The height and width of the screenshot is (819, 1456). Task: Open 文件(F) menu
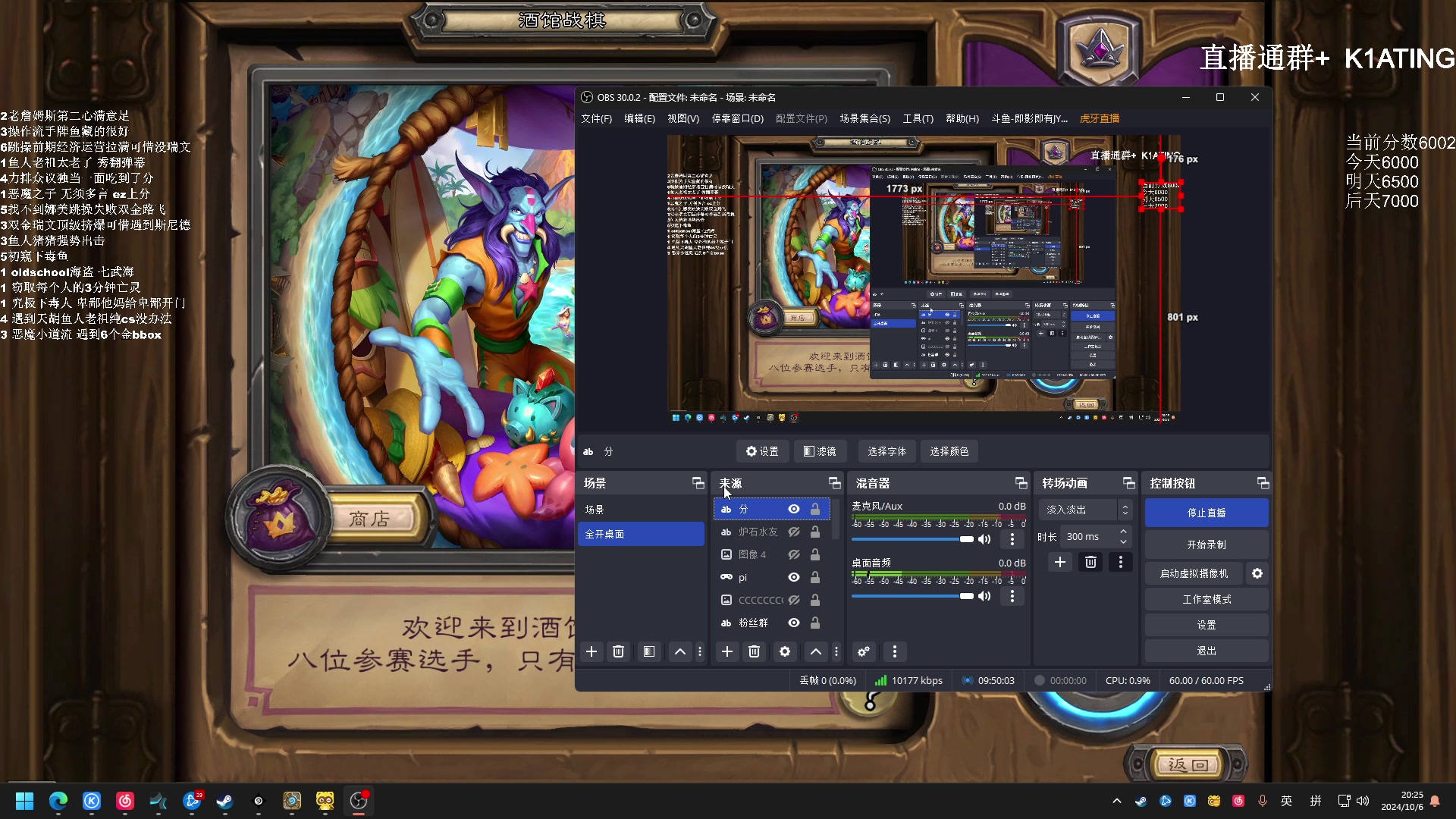(596, 118)
